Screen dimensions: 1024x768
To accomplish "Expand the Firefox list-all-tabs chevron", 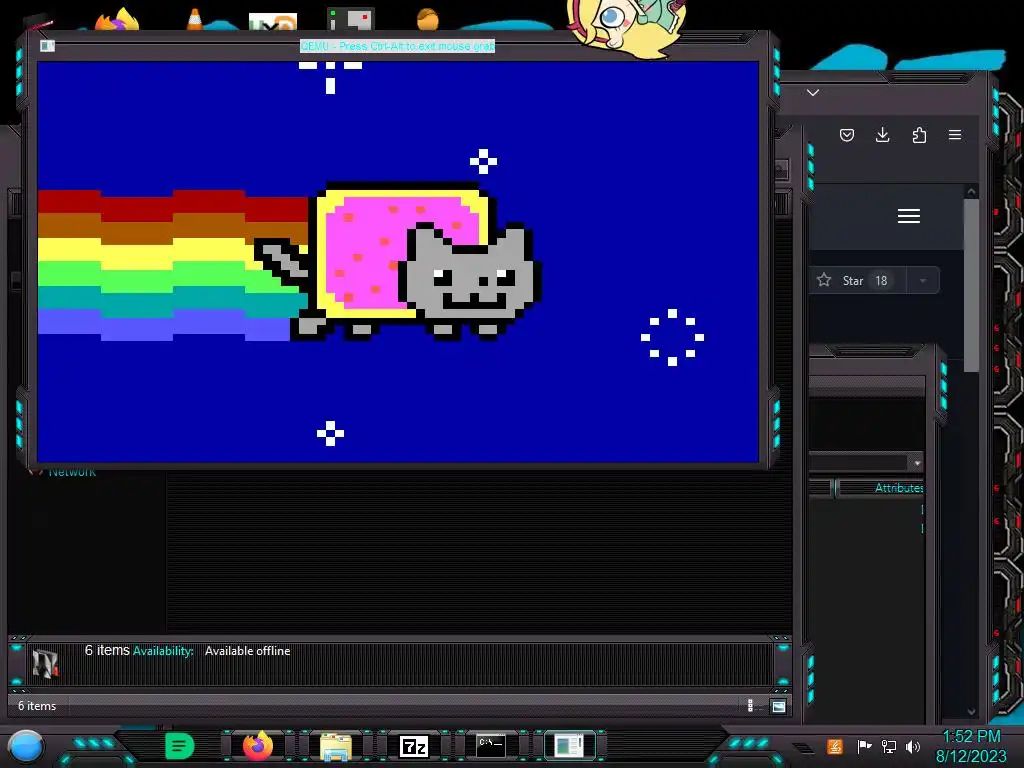I will [813, 93].
